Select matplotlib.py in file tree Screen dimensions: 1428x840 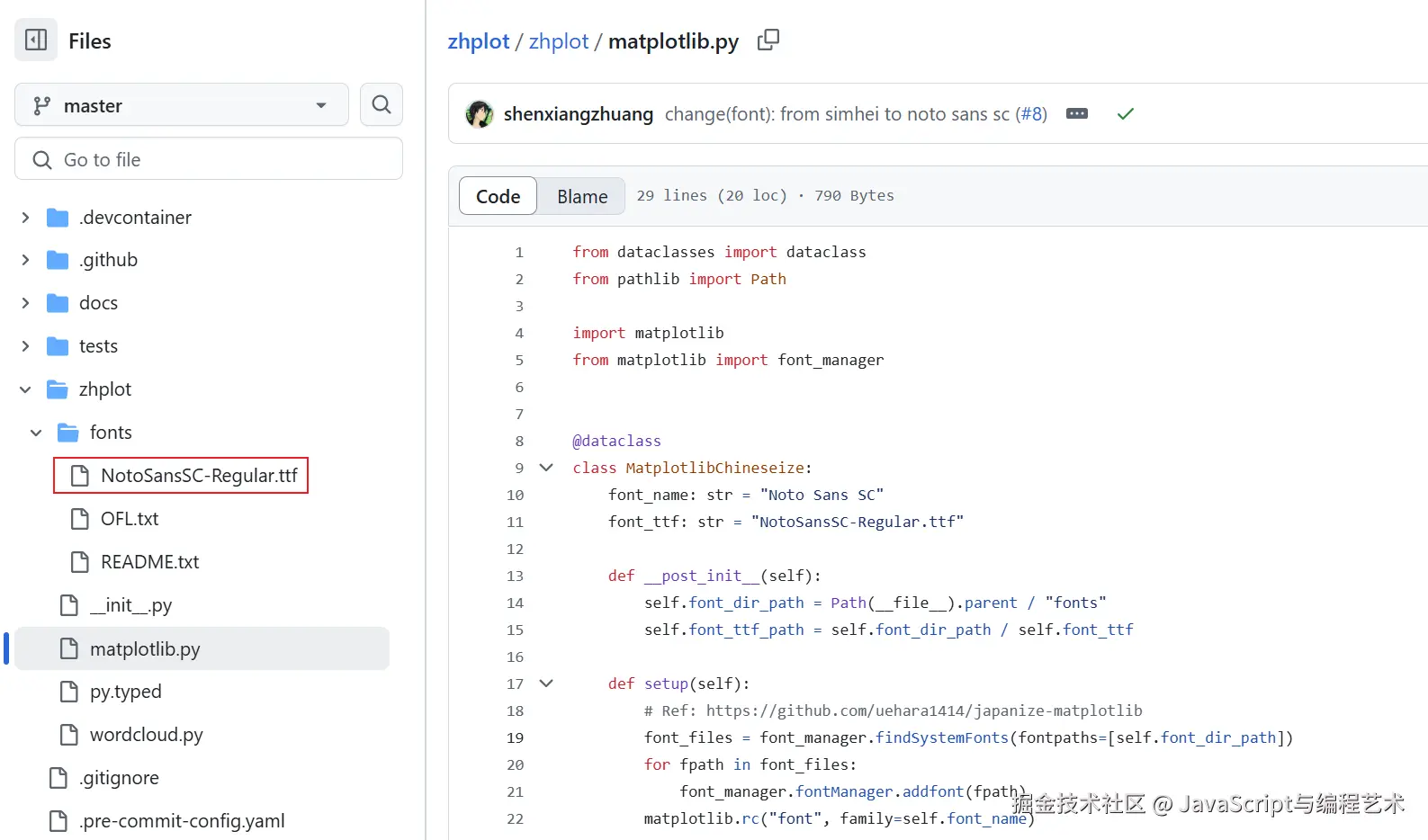(x=202, y=648)
